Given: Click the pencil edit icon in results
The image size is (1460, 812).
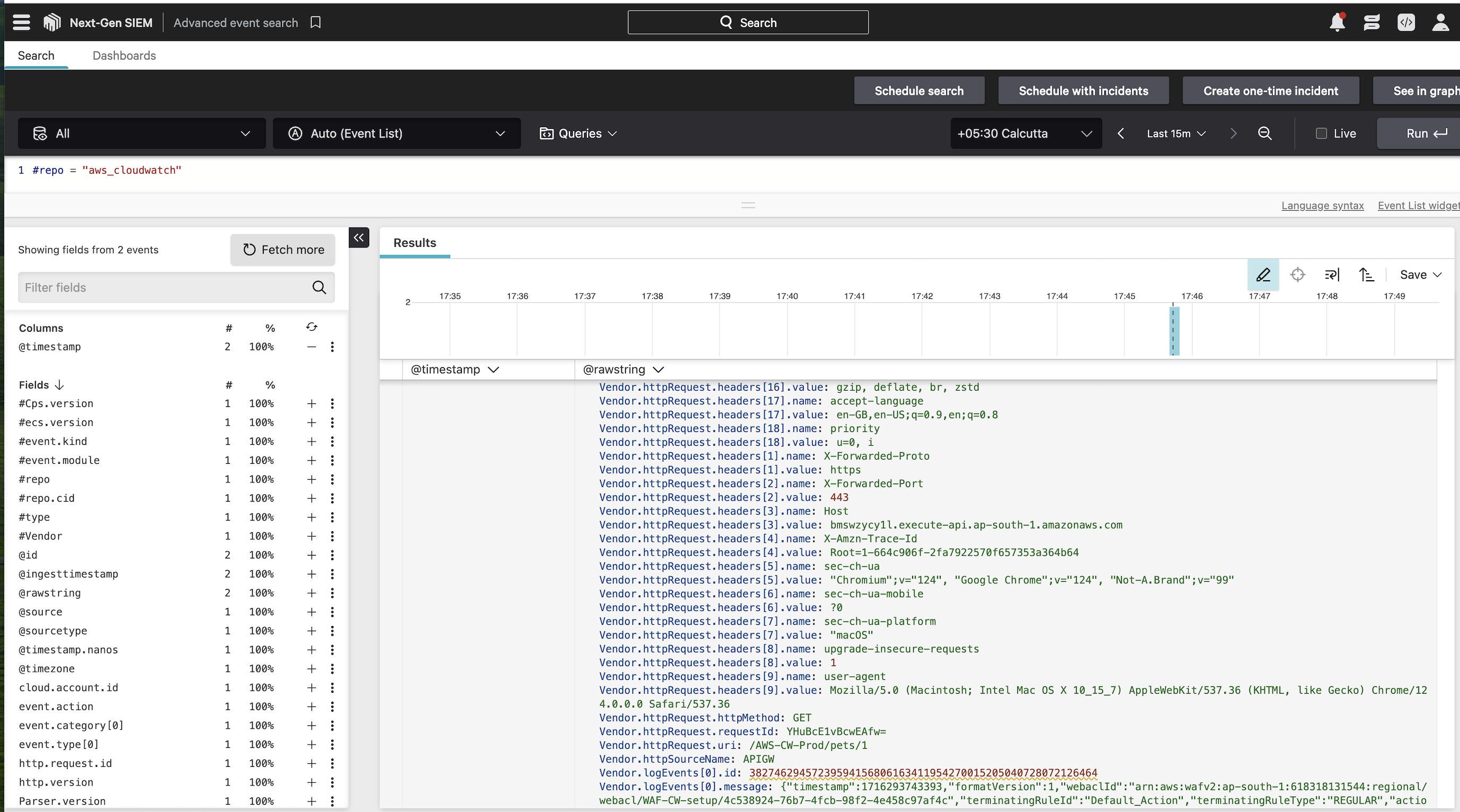Looking at the screenshot, I should 1263,275.
